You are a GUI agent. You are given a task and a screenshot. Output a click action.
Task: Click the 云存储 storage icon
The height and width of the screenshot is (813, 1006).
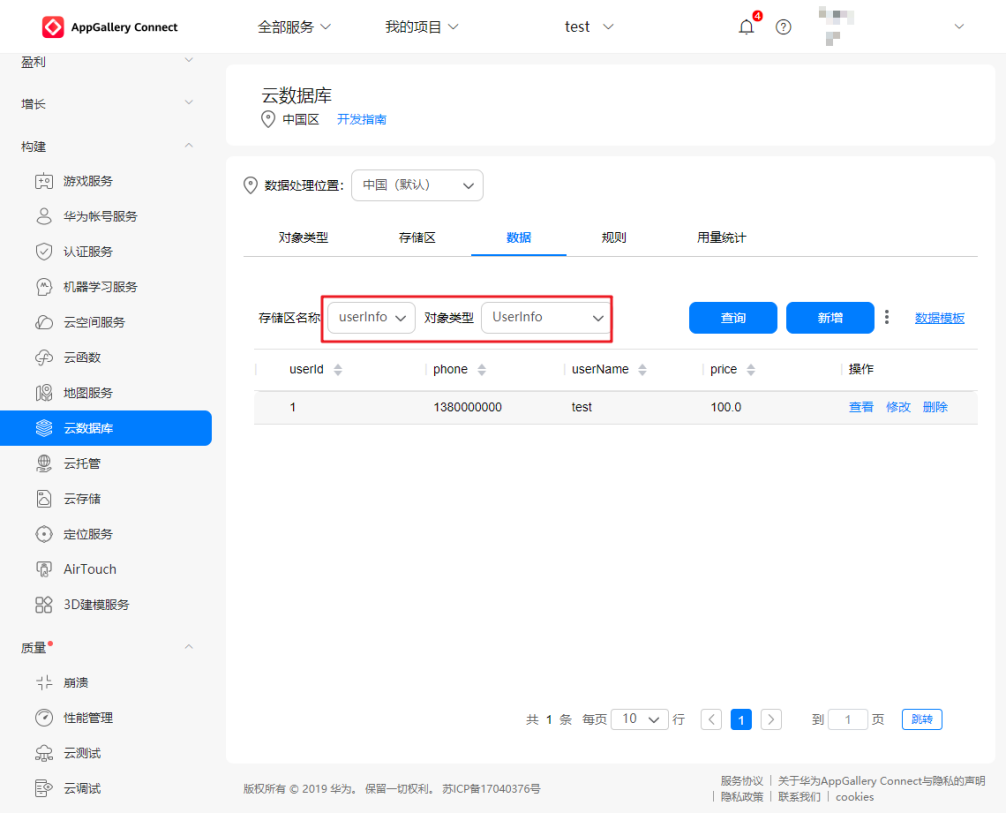point(44,499)
